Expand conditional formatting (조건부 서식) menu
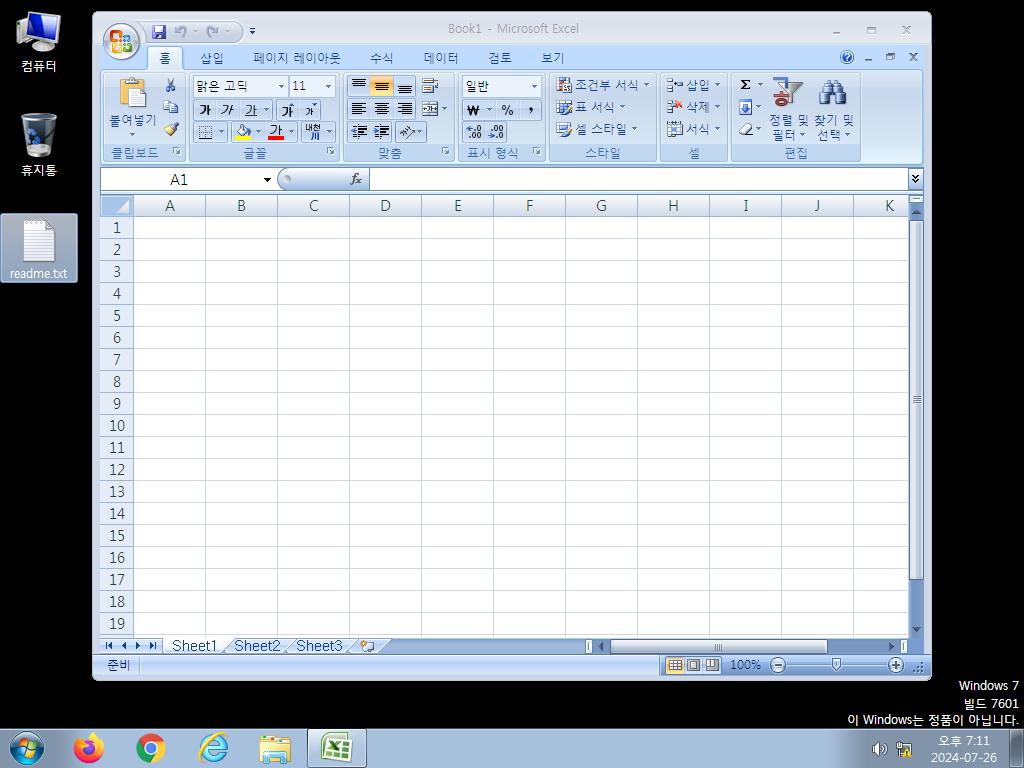The width and height of the screenshot is (1024, 768). tap(603, 85)
